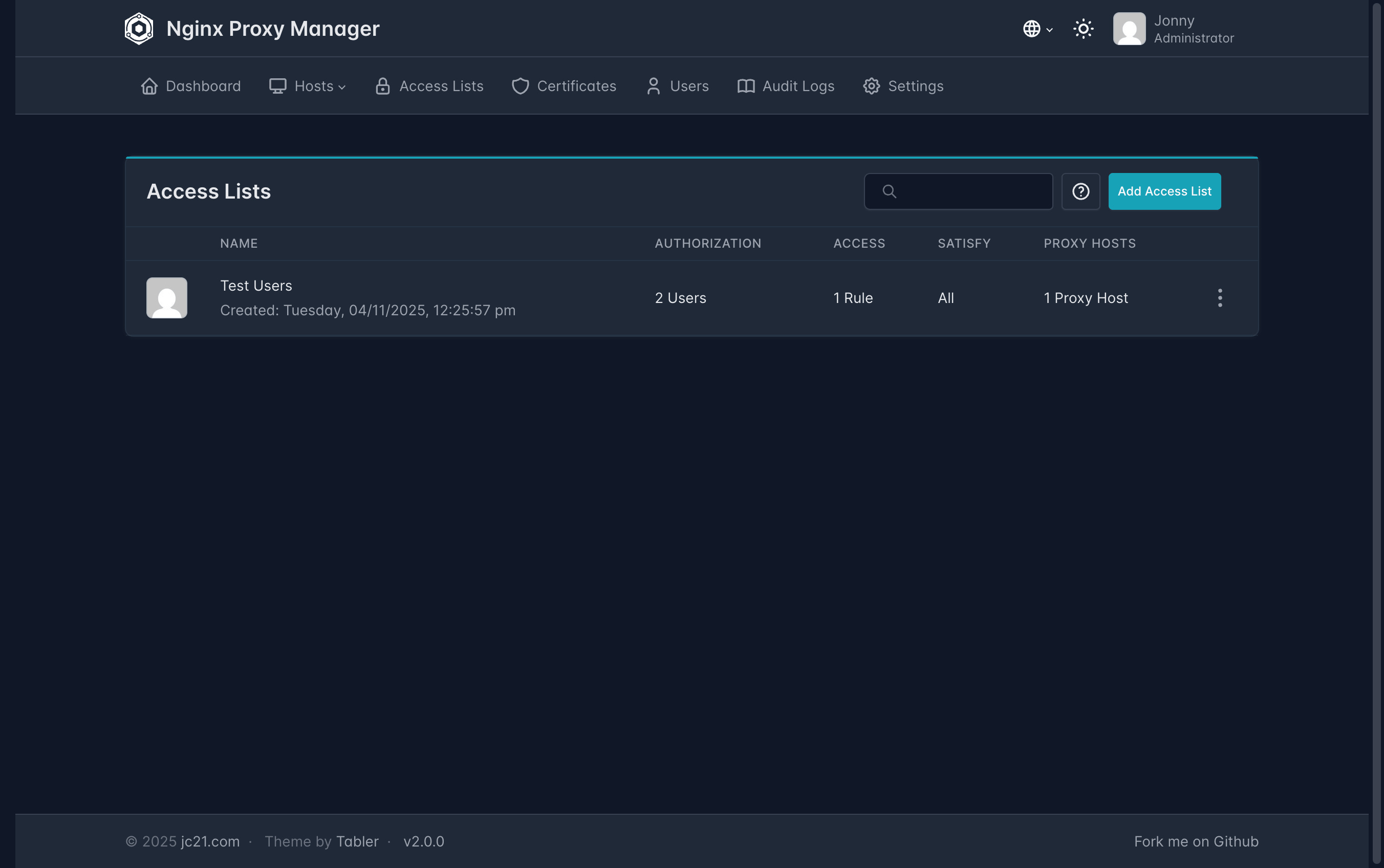This screenshot has height=868, width=1384.
Task: Click the access list search field
Action: 970,191
